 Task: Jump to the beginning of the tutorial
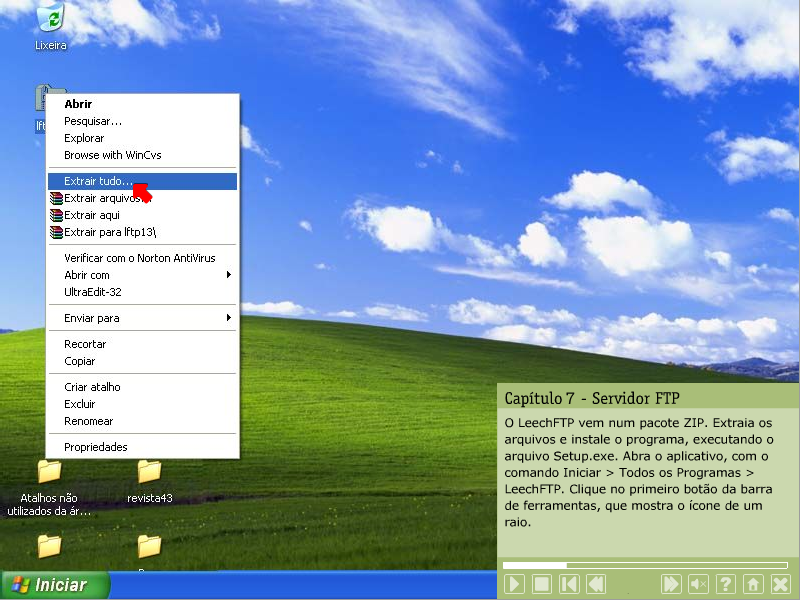[x=568, y=584]
